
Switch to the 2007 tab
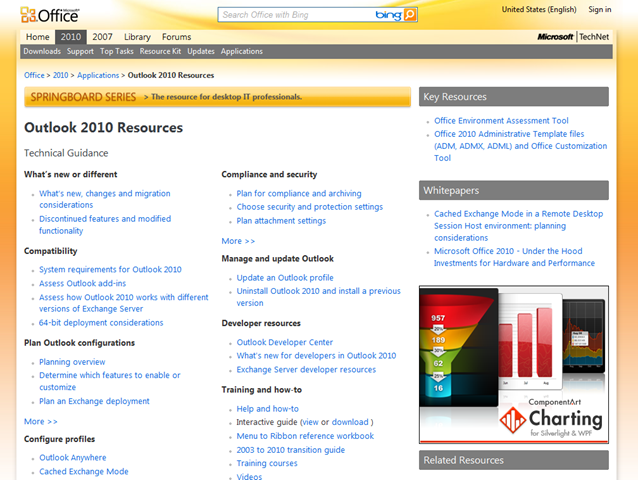102,37
